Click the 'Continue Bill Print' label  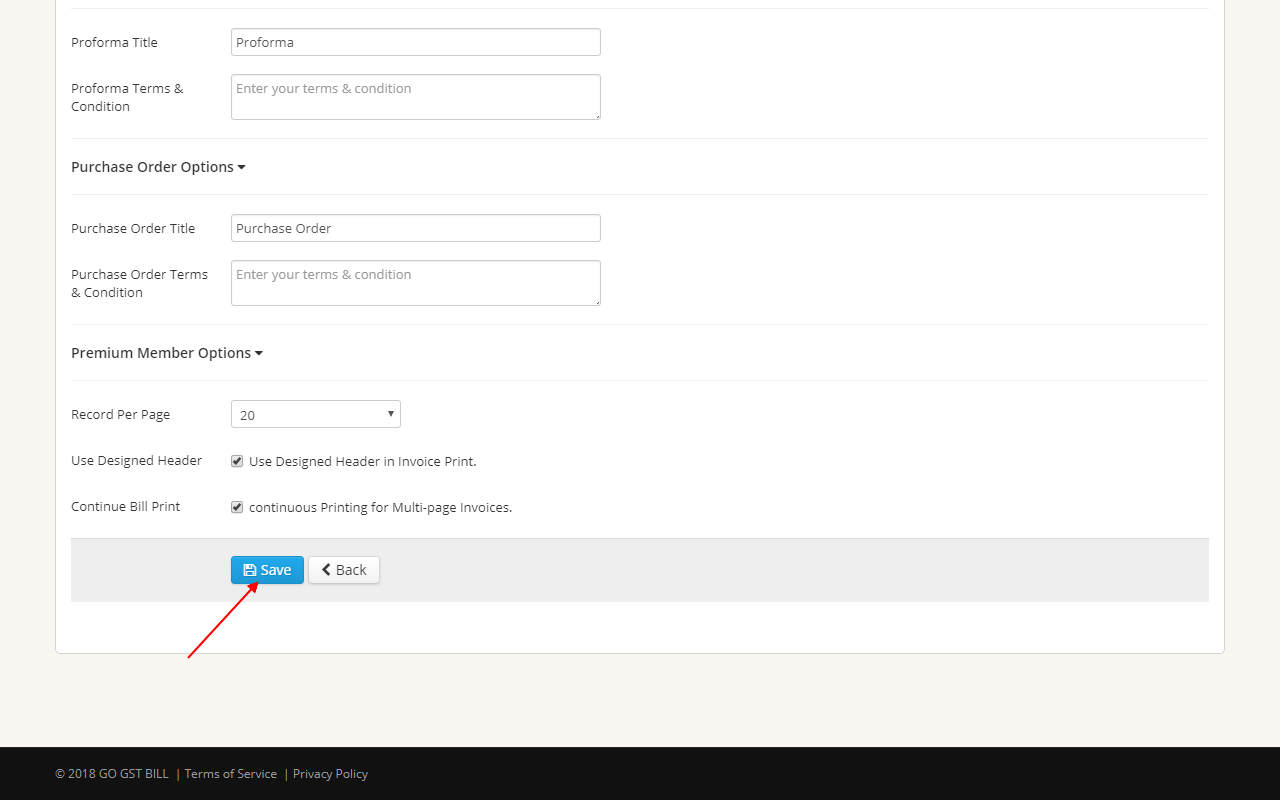click(126, 506)
